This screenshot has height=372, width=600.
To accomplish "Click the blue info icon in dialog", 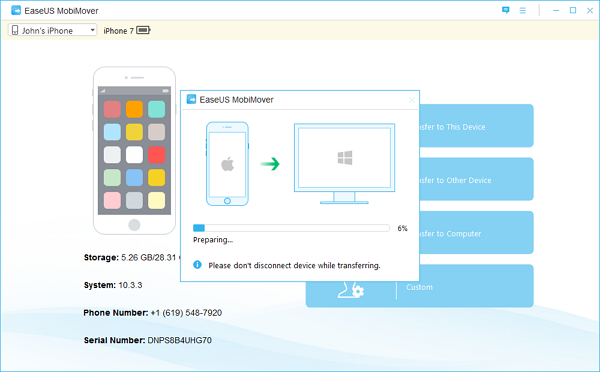I will [197, 265].
